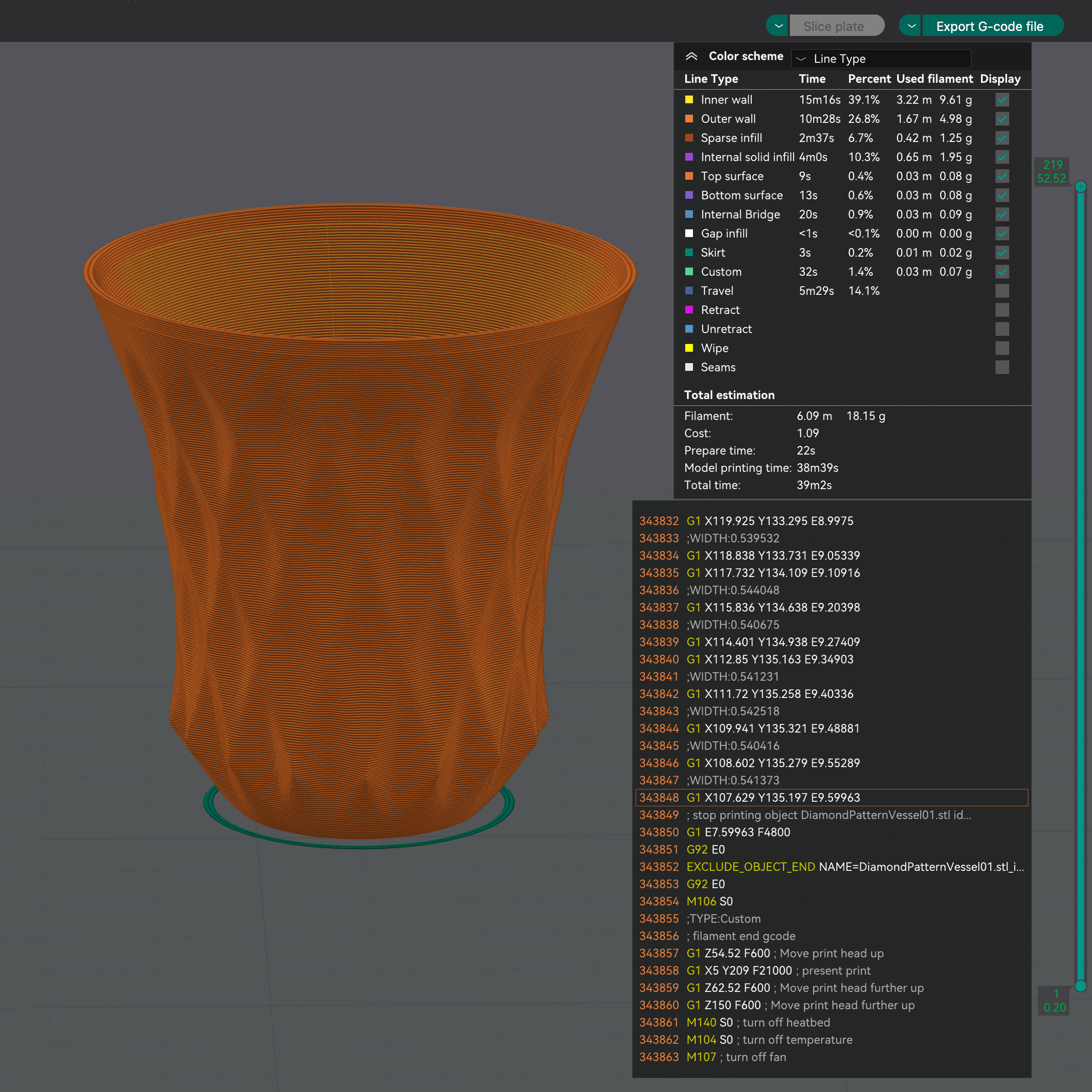Image resolution: width=1092 pixels, height=1092 pixels.
Task: Toggle Internal Bridge display checkbox
Action: [x=1001, y=215]
